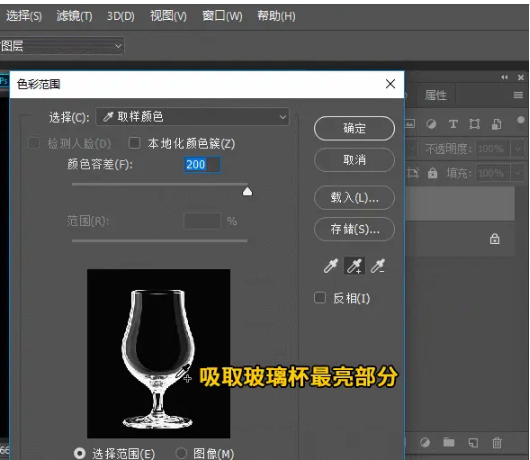Select the 图像(M) radio button
This screenshot has width=530, height=460.
point(181,453)
